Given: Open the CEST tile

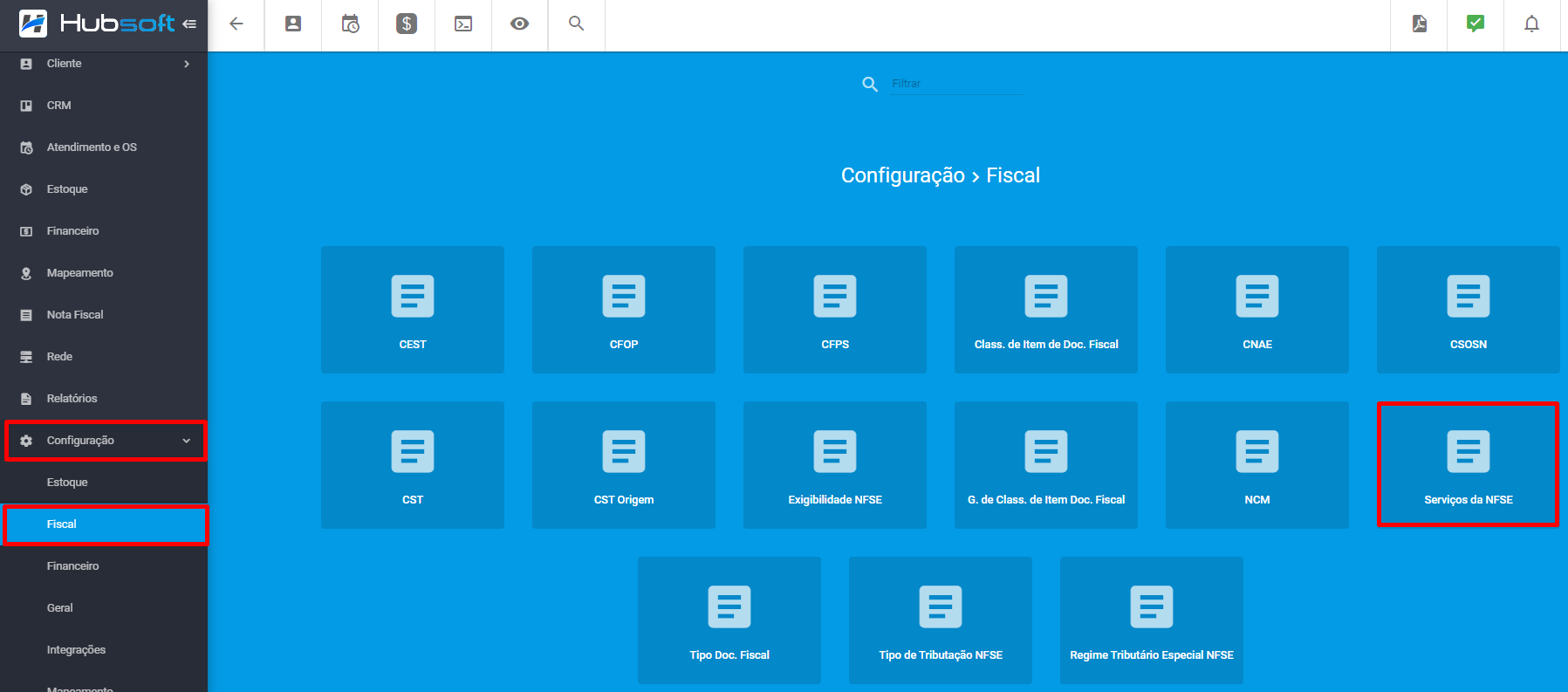Looking at the screenshot, I should (x=413, y=310).
